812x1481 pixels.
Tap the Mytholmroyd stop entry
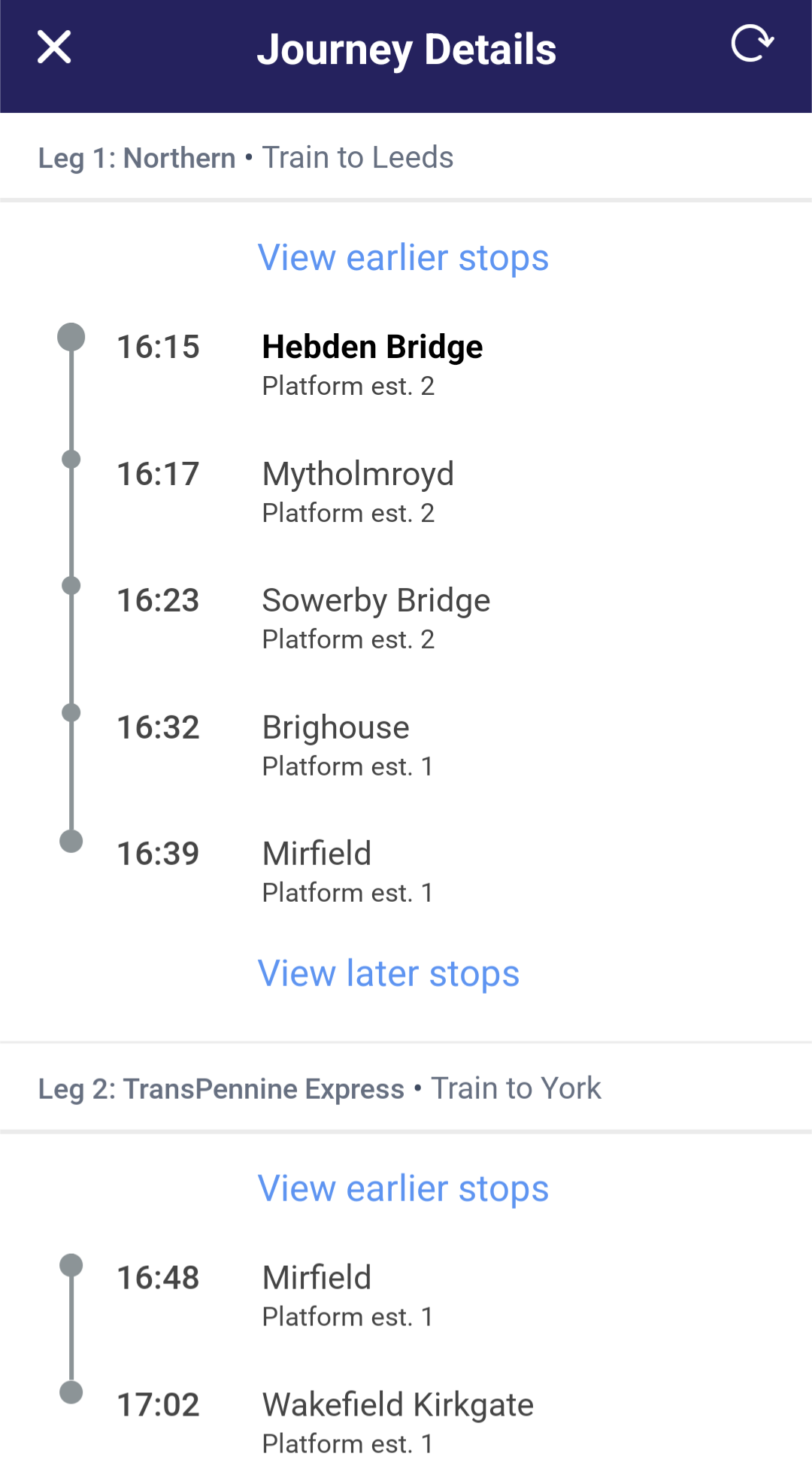[358, 475]
